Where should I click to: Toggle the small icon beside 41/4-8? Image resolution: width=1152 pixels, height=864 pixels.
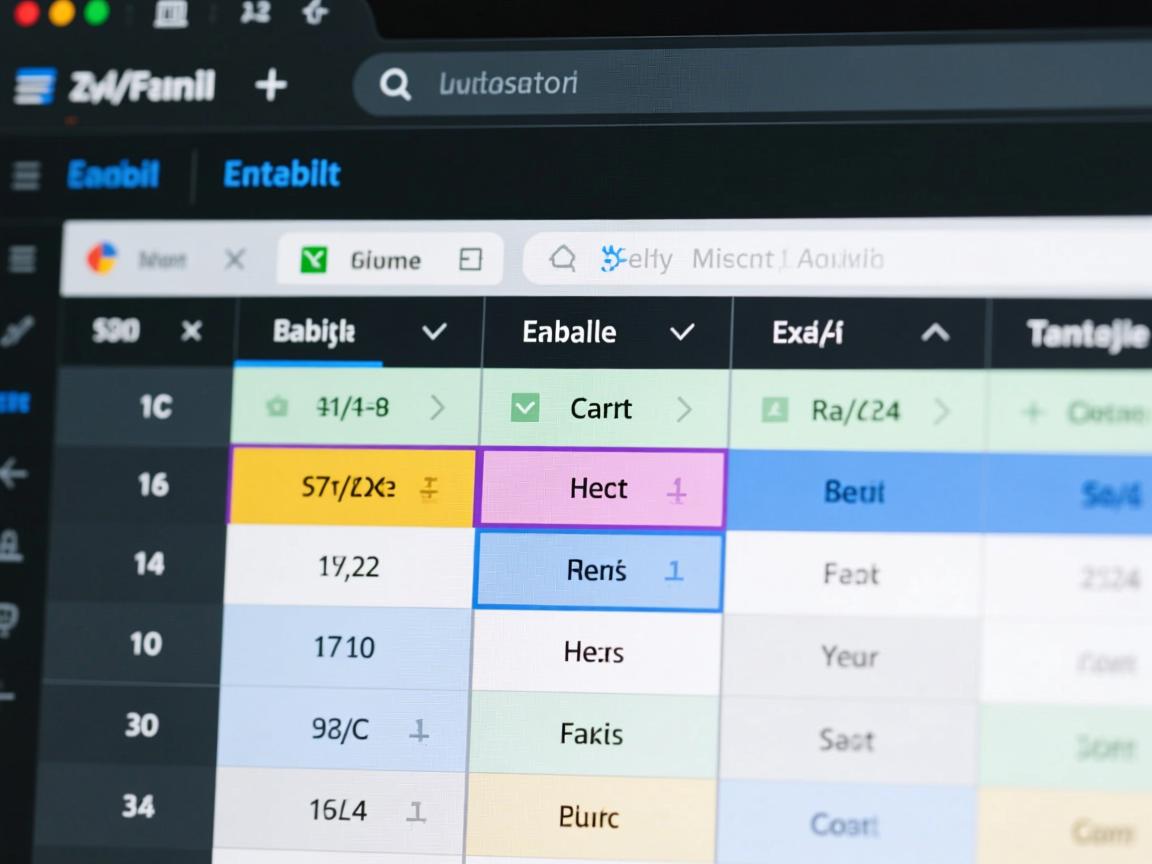pyautogui.click(x=276, y=408)
